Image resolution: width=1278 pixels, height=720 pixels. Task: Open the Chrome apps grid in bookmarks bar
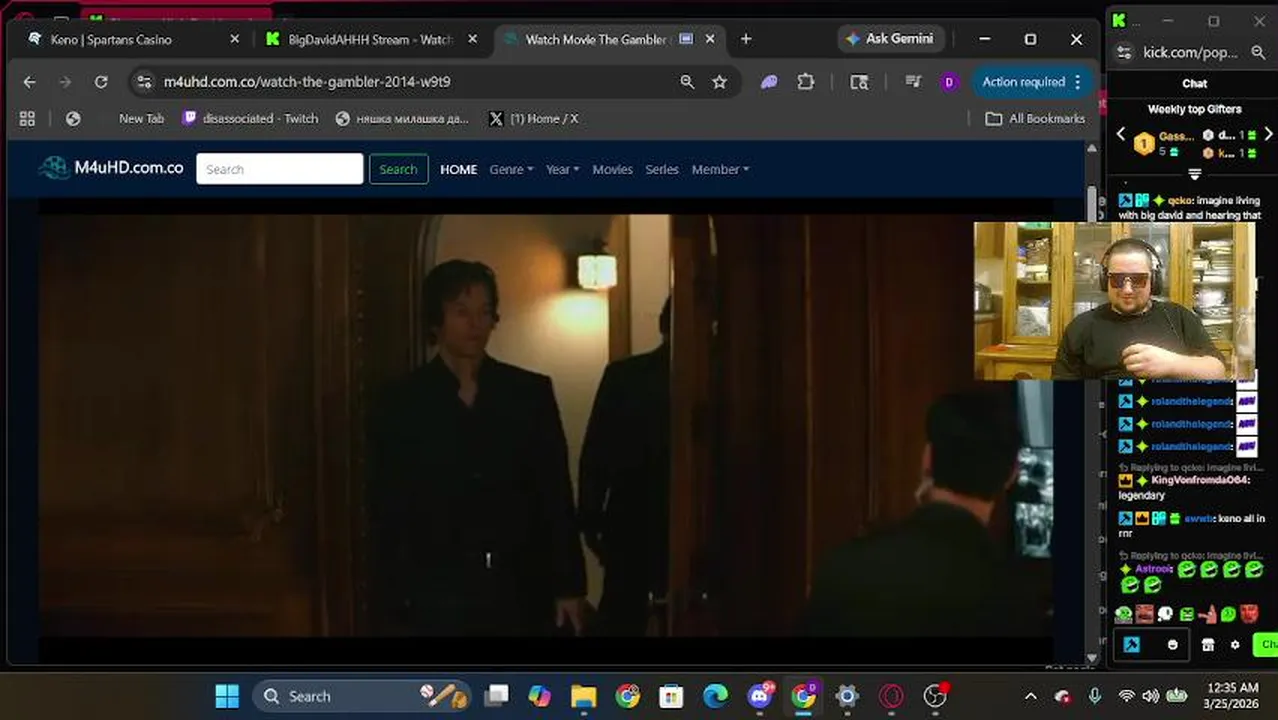click(27, 118)
